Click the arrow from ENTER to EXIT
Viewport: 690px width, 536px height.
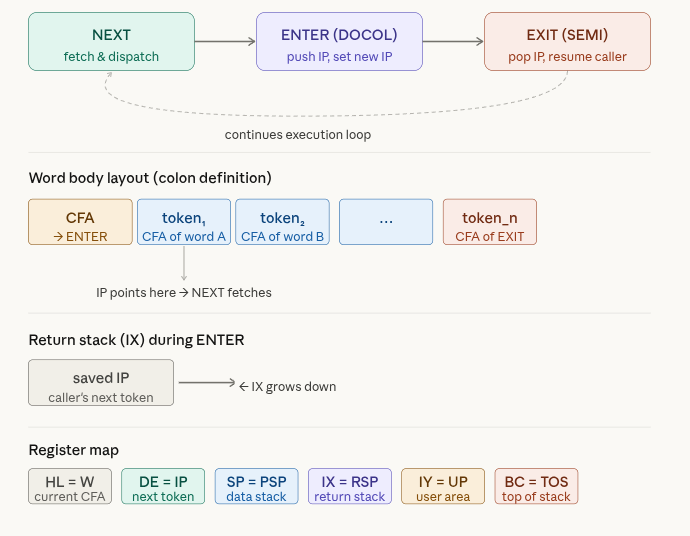click(453, 42)
